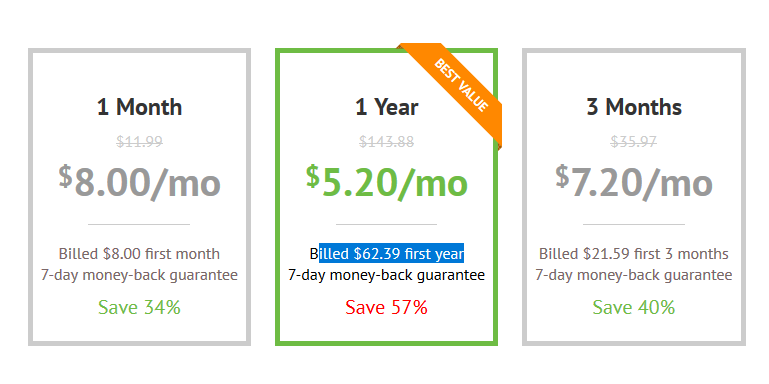Click the green $5.20/mo price
769x384 pixels.
click(386, 181)
